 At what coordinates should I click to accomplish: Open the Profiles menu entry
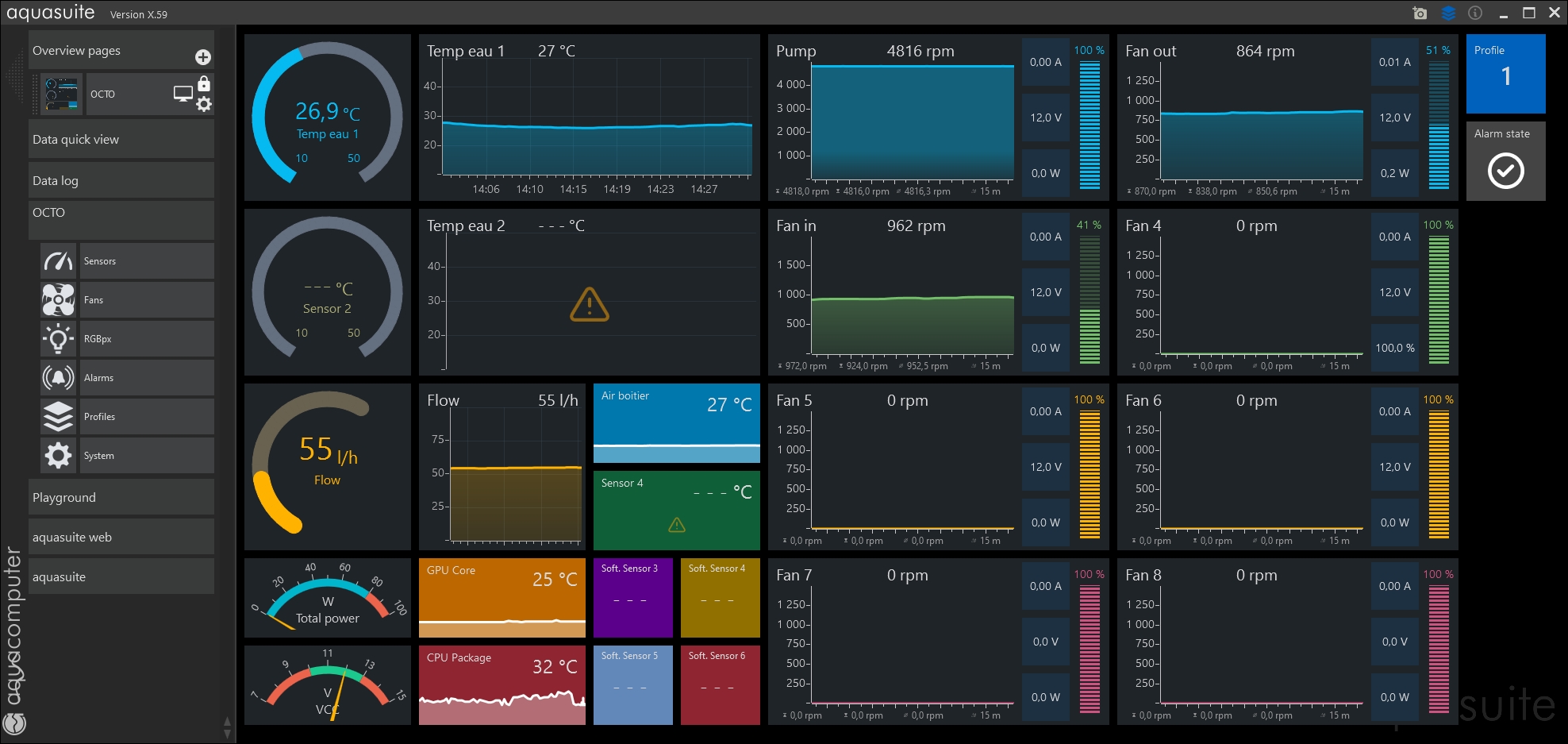[147, 417]
